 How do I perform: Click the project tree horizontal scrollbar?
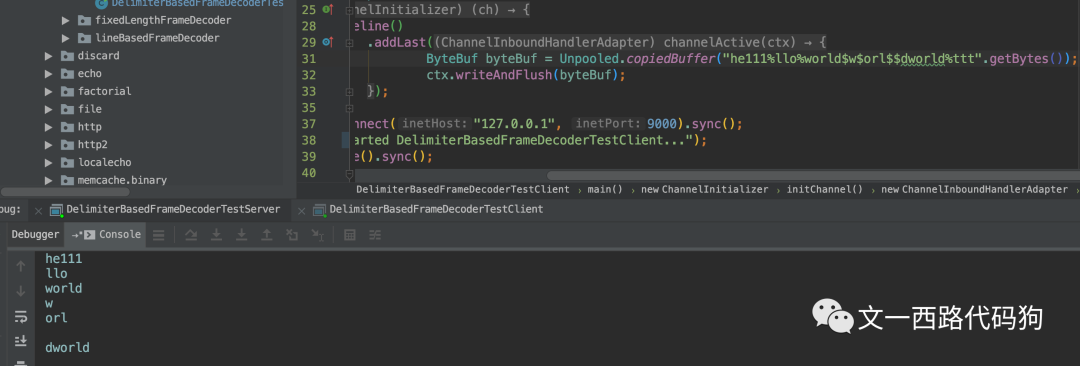click(64, 192)
